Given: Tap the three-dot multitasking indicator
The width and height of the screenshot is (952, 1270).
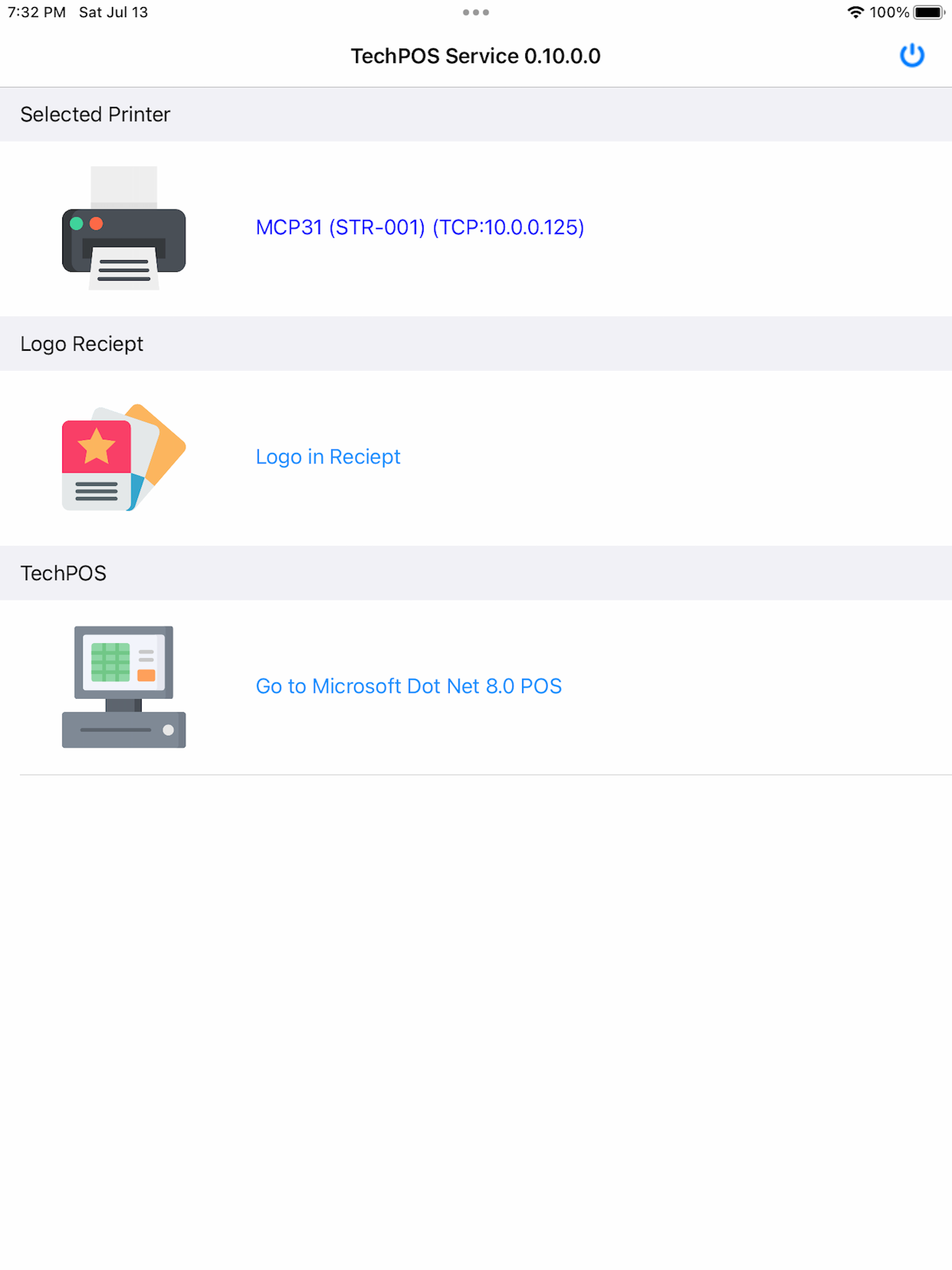Looking at the screenshot, I should [x=476, y=12].
